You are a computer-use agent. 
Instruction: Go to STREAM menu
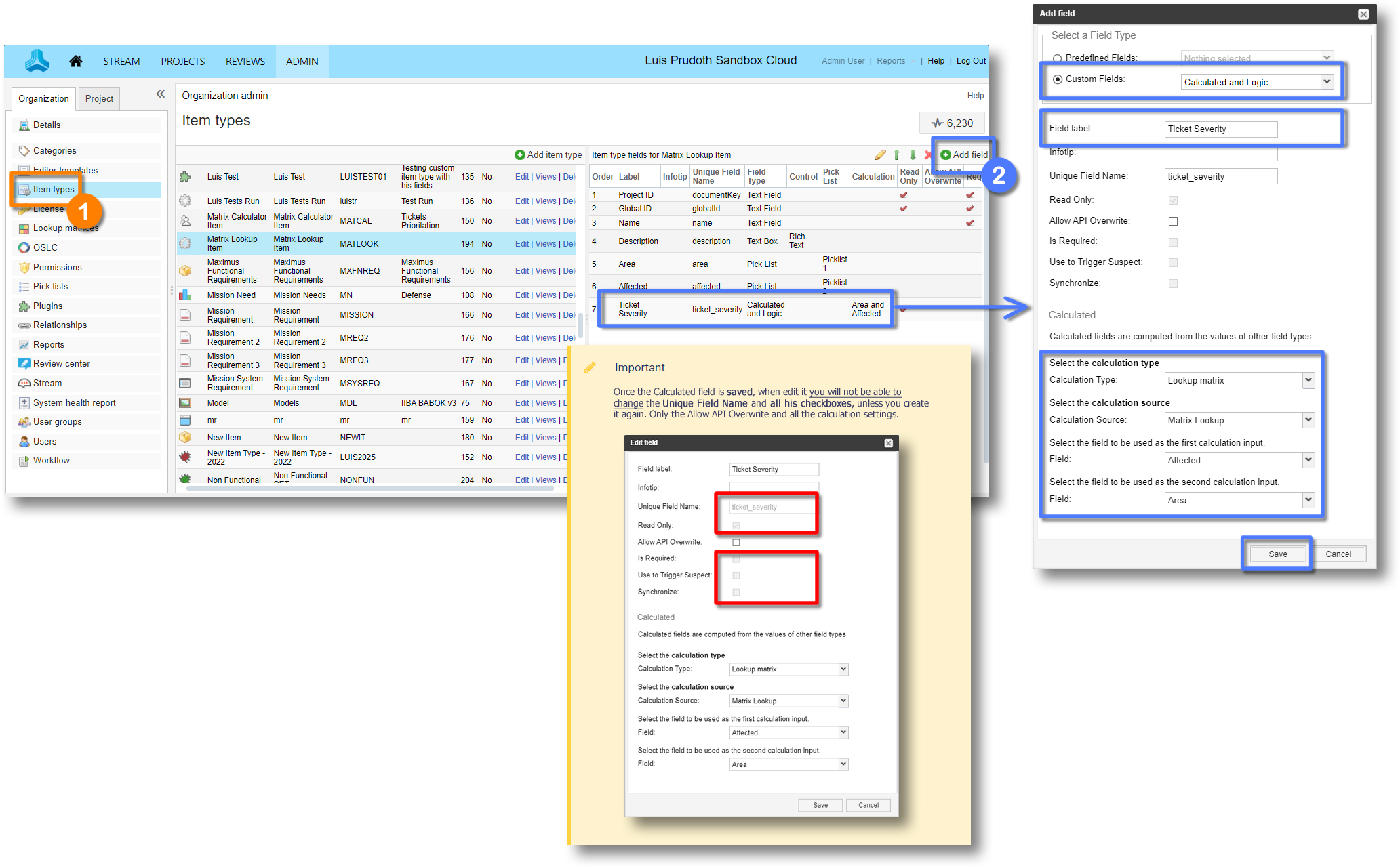pyautogui.click(x=121, y=61)
